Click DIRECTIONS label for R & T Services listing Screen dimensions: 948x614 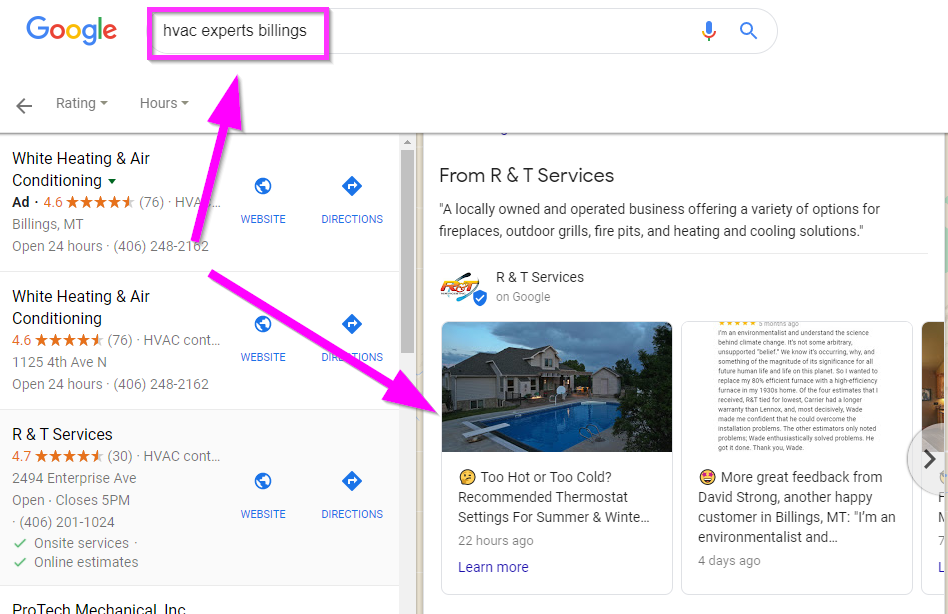click(x=352, y=514)
